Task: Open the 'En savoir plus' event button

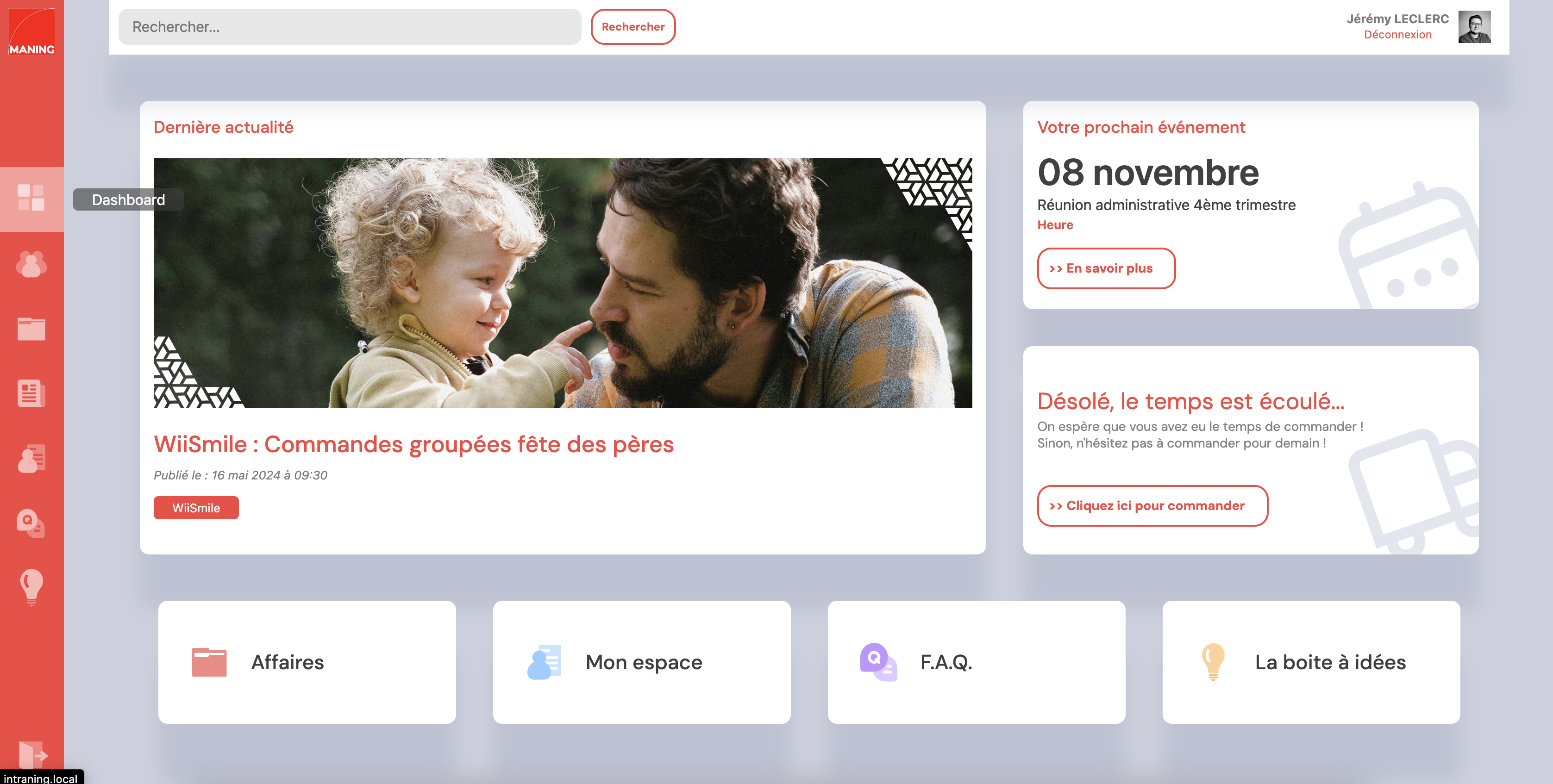Action: coord(1106,268)
